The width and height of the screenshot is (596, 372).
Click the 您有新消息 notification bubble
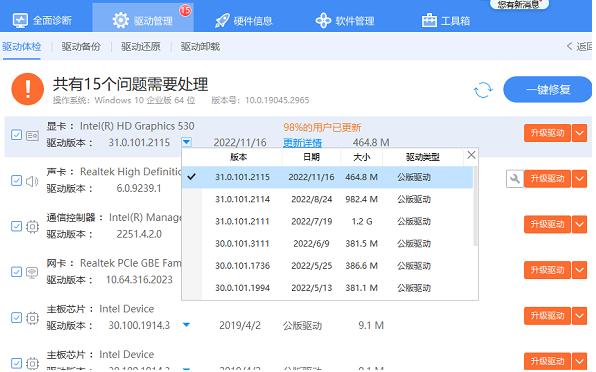(519, 4)
